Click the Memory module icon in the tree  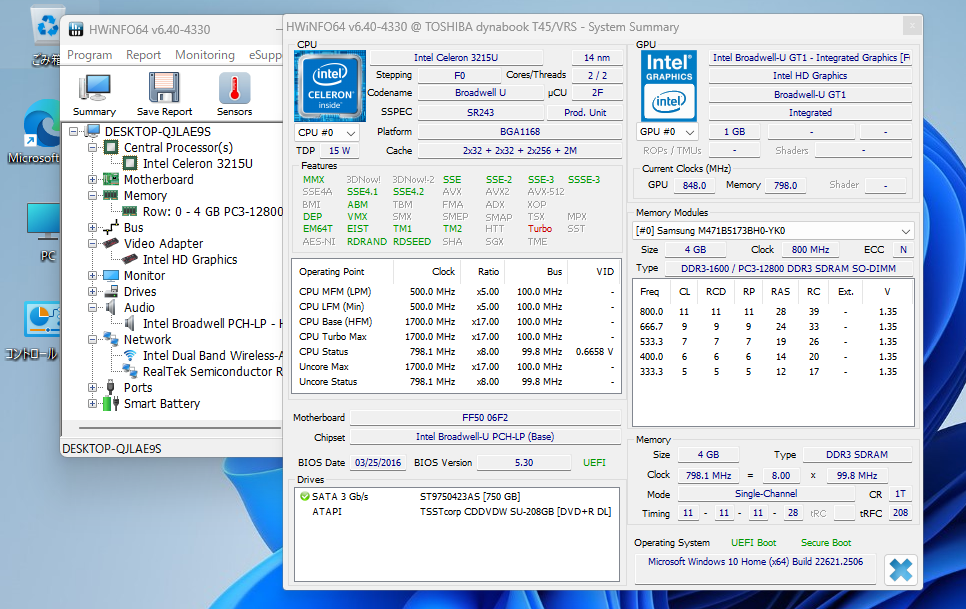pos(111,195)
